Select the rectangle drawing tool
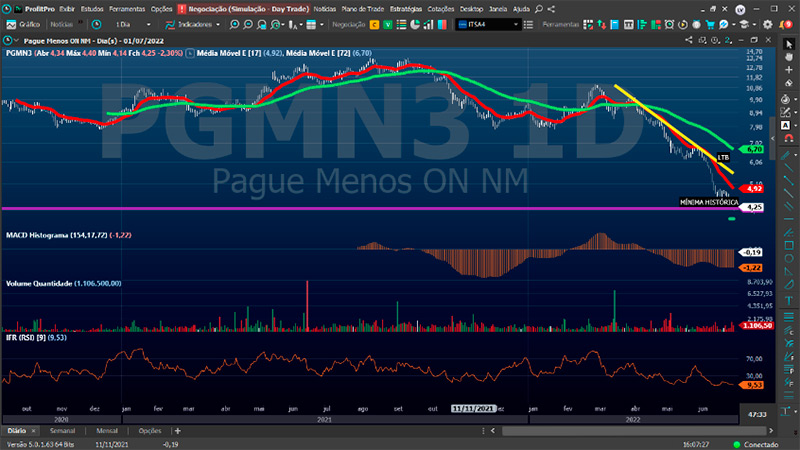The image size is (800, 450). pos(789,246)
